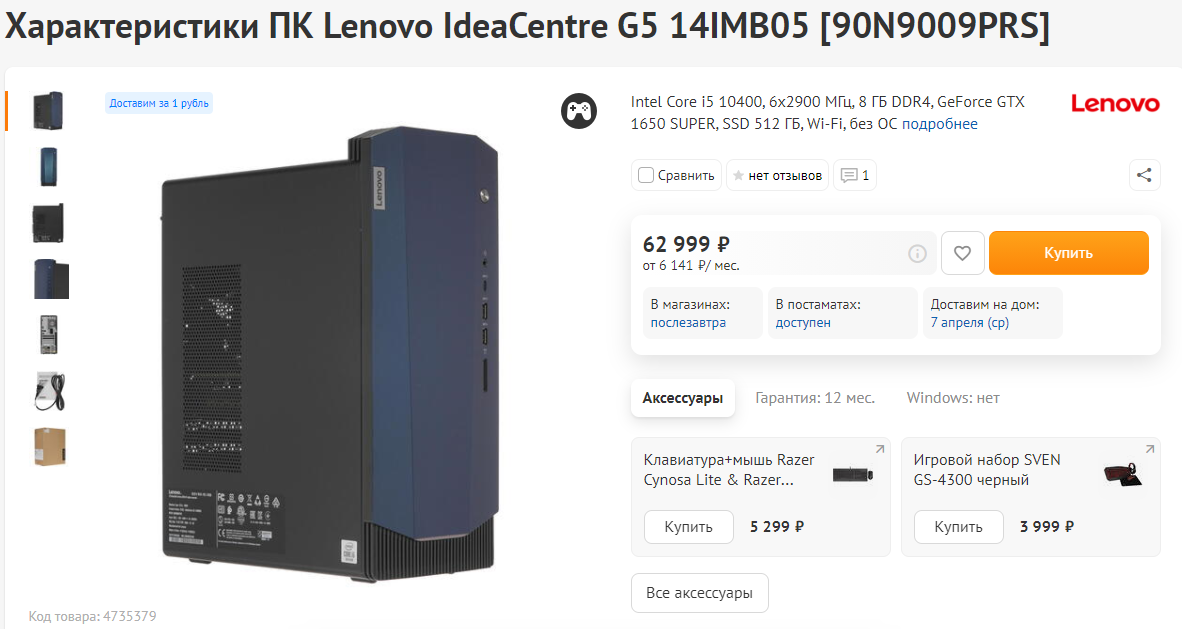1182x629 pixels.
Task: Select the Аксессуары tab
Action: click(683, 398)
